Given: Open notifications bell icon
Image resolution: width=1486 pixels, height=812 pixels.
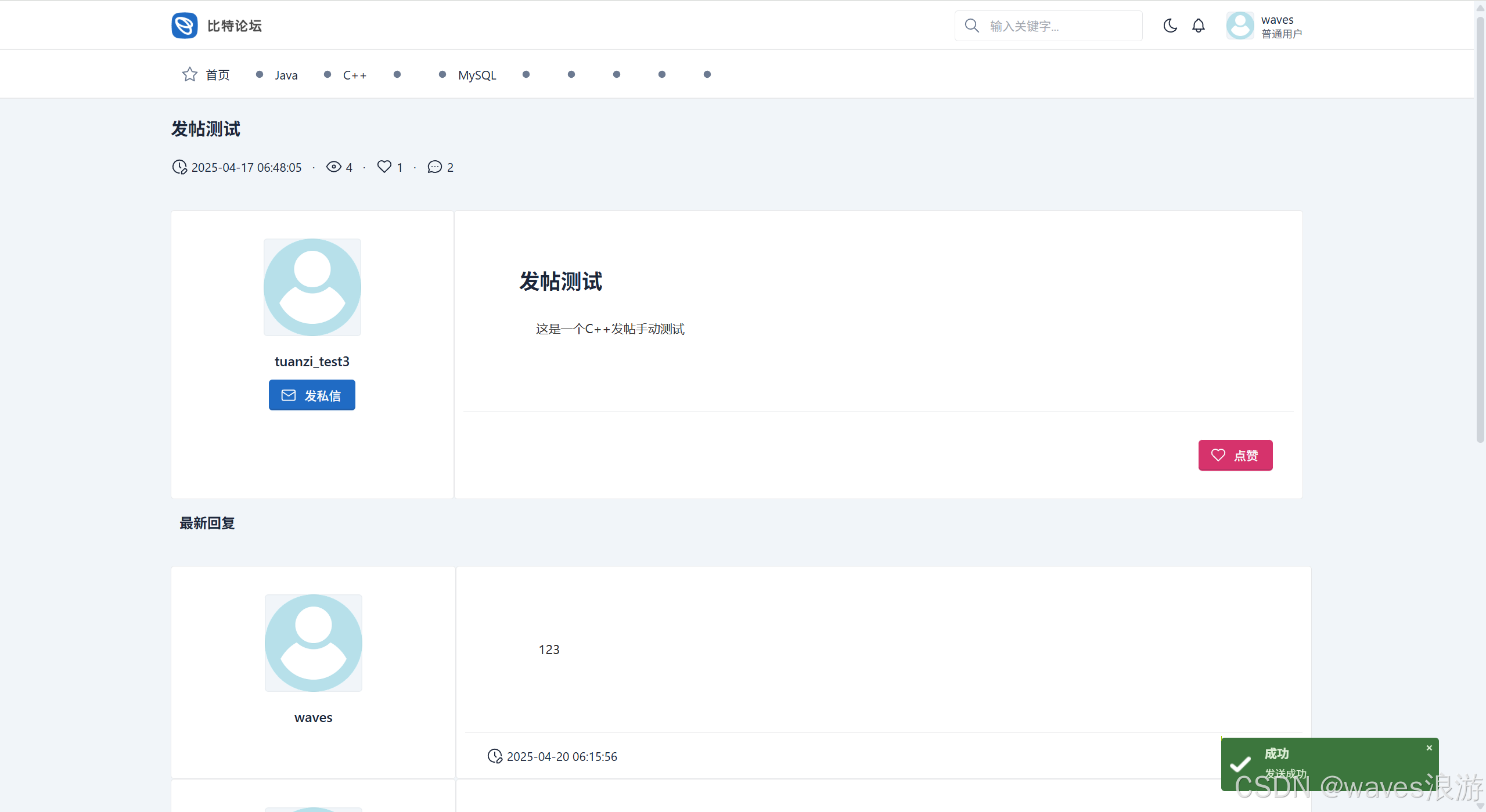Looking at the screenshot, I should pos(1199,26).
